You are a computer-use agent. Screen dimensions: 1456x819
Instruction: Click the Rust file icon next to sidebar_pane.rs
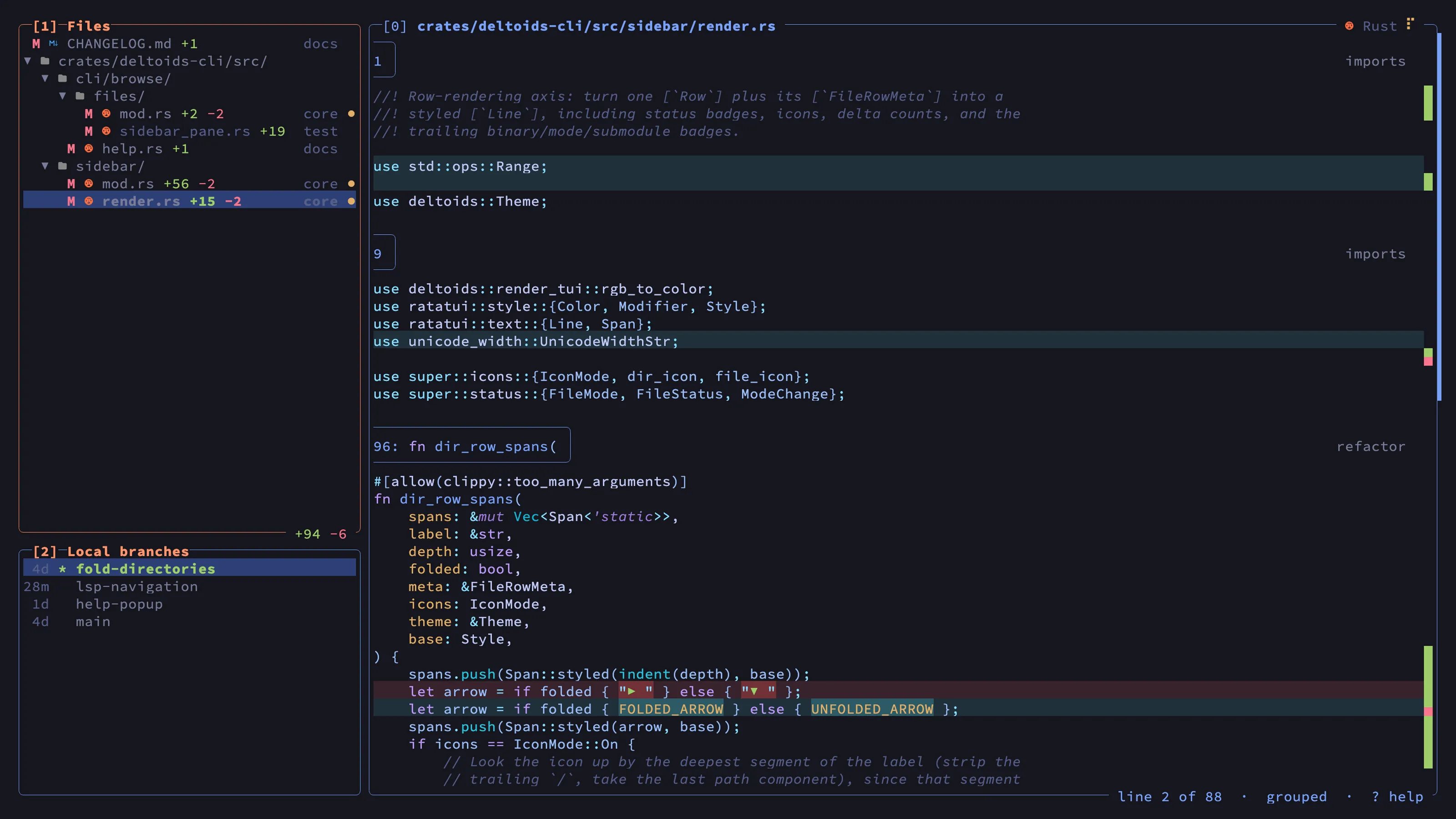[106, 131]
